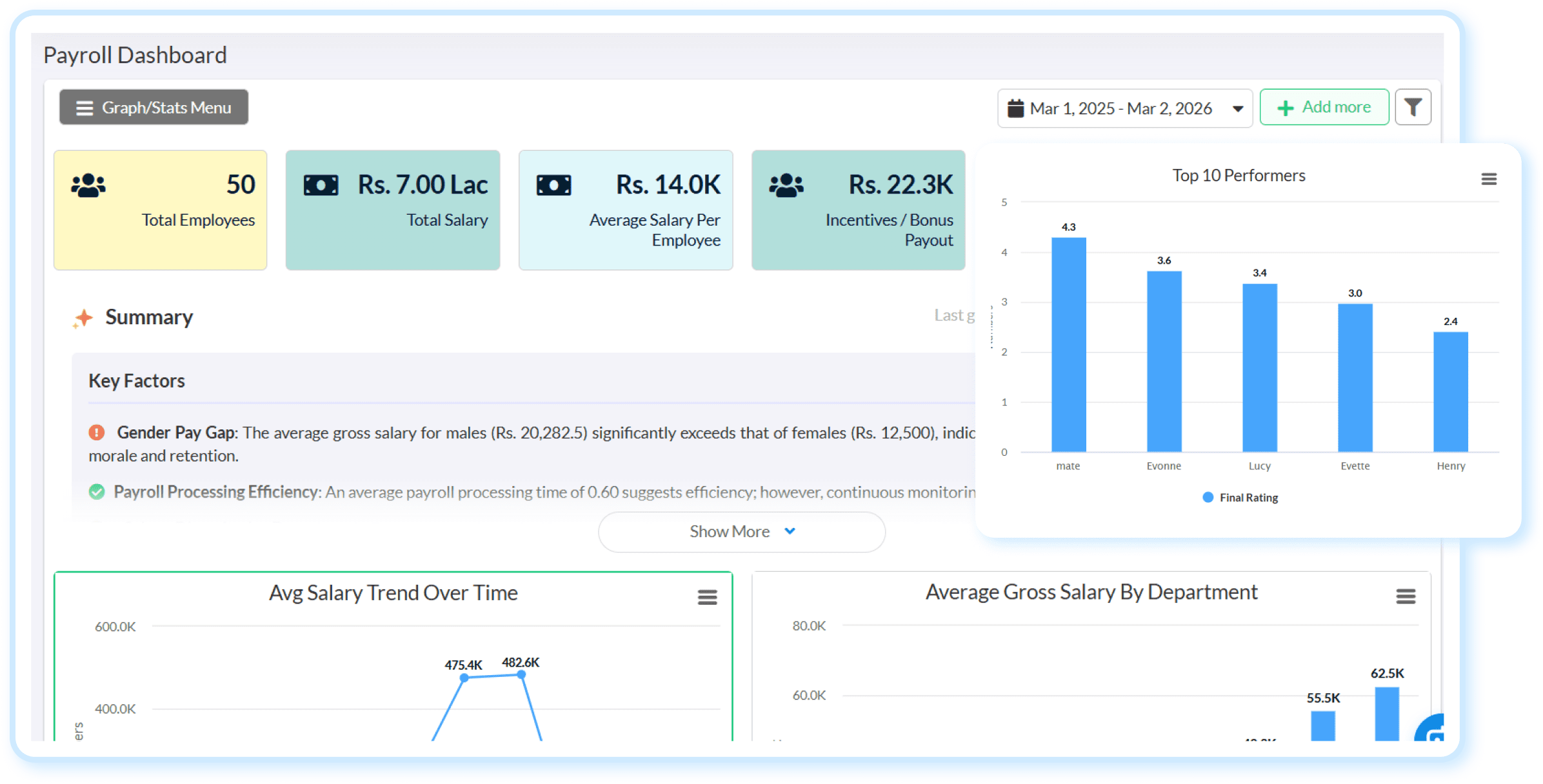This screenshot has width=1543, height=784.
Task: Open the Top 10 Performers chart menu
Action: [1488, 179]
